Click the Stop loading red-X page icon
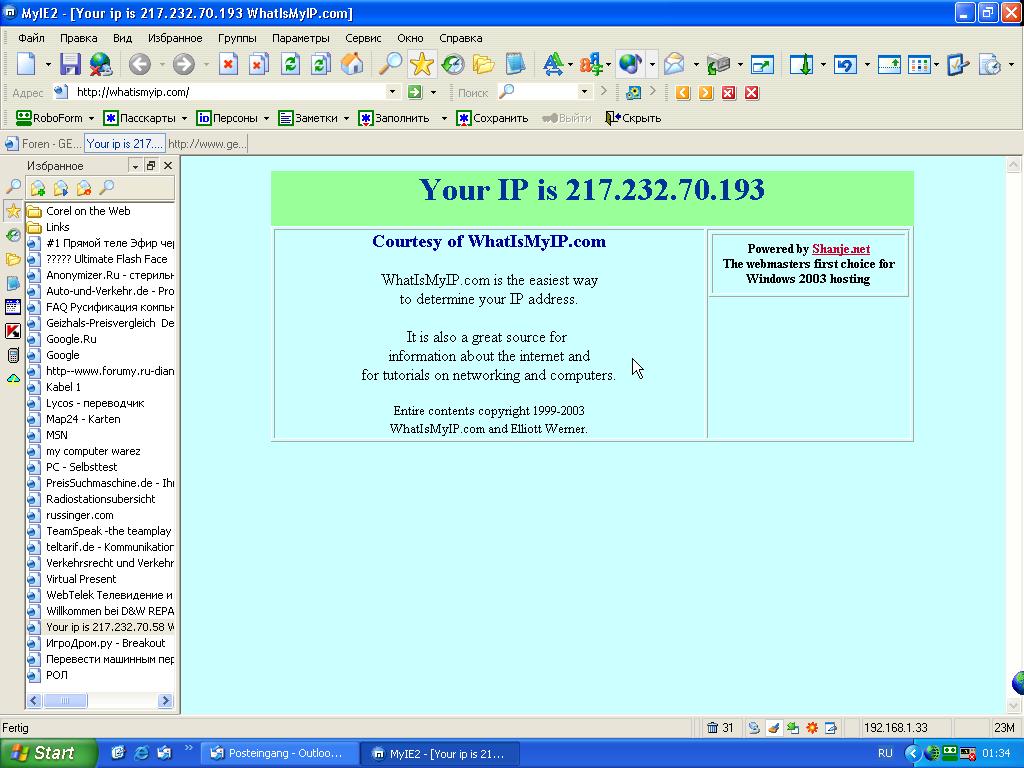Screen dimensions: 1024x768 pyautogui.click(x=227, y=64)
